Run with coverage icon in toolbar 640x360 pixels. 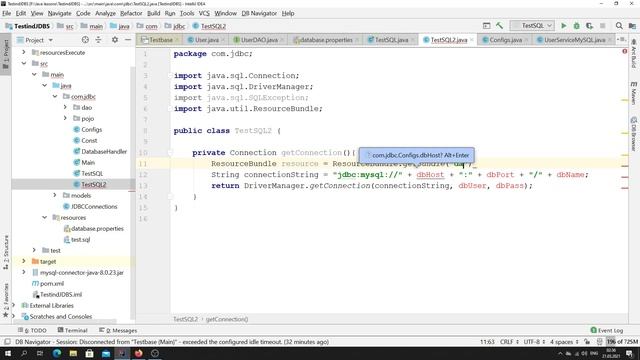coord(589,26)
